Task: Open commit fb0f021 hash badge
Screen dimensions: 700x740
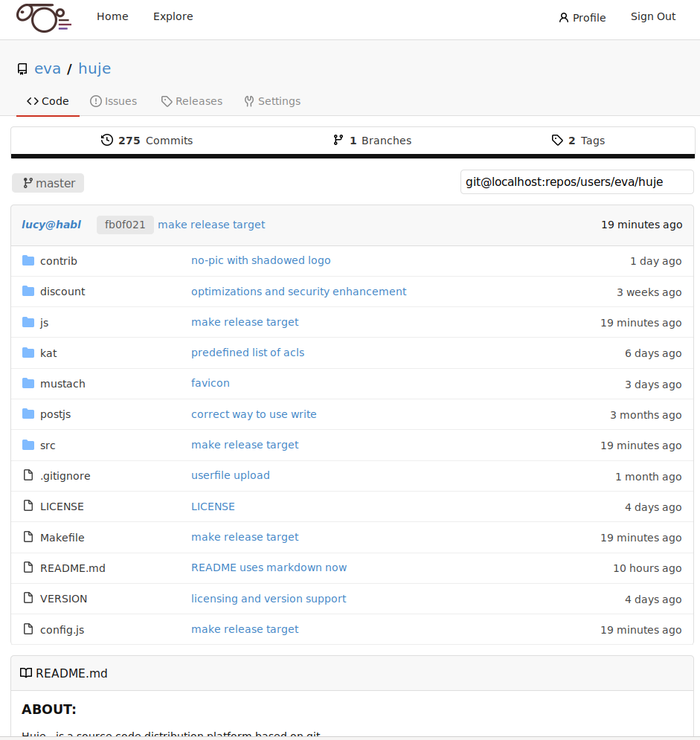Action: pos(125,225)
